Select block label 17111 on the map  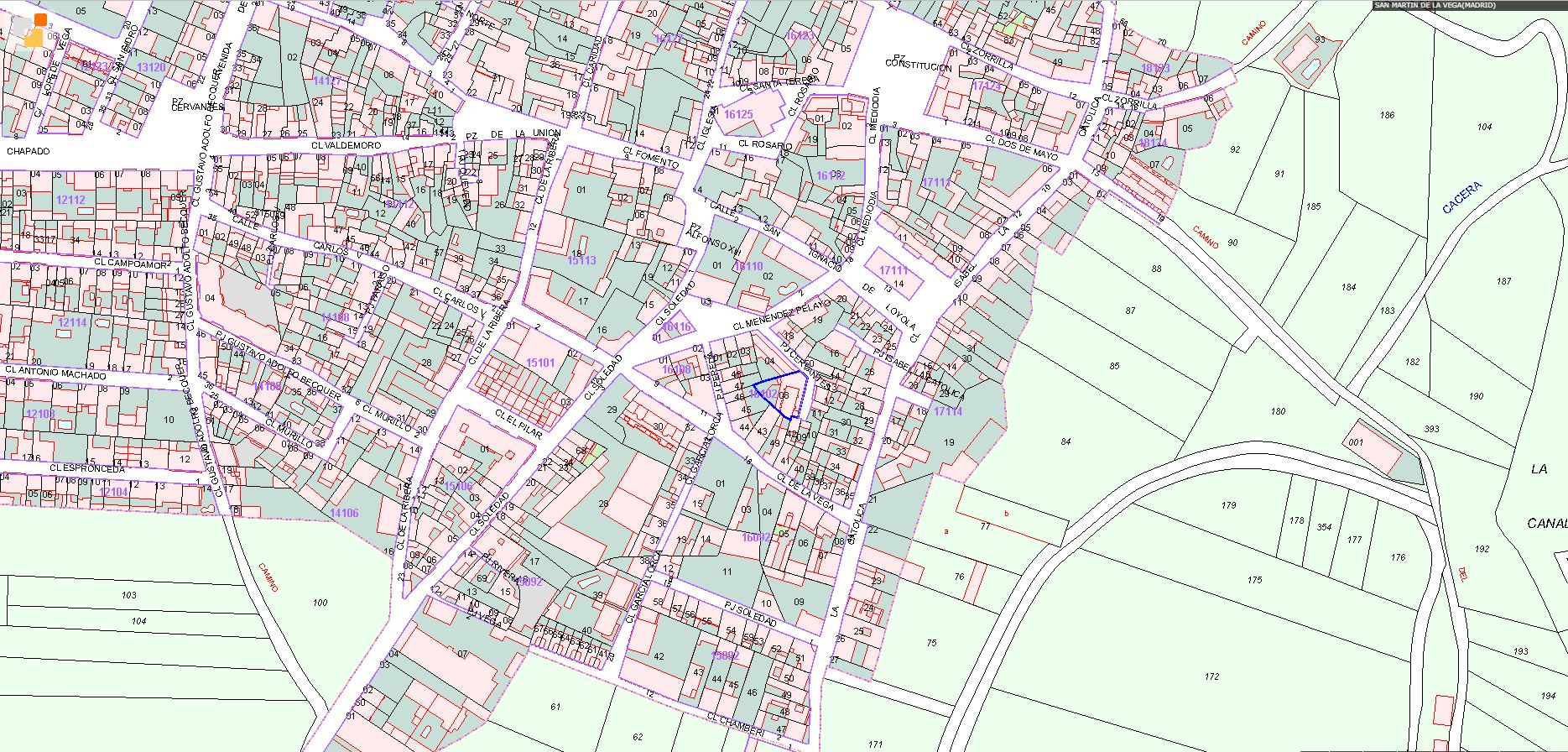coord(893,270)
